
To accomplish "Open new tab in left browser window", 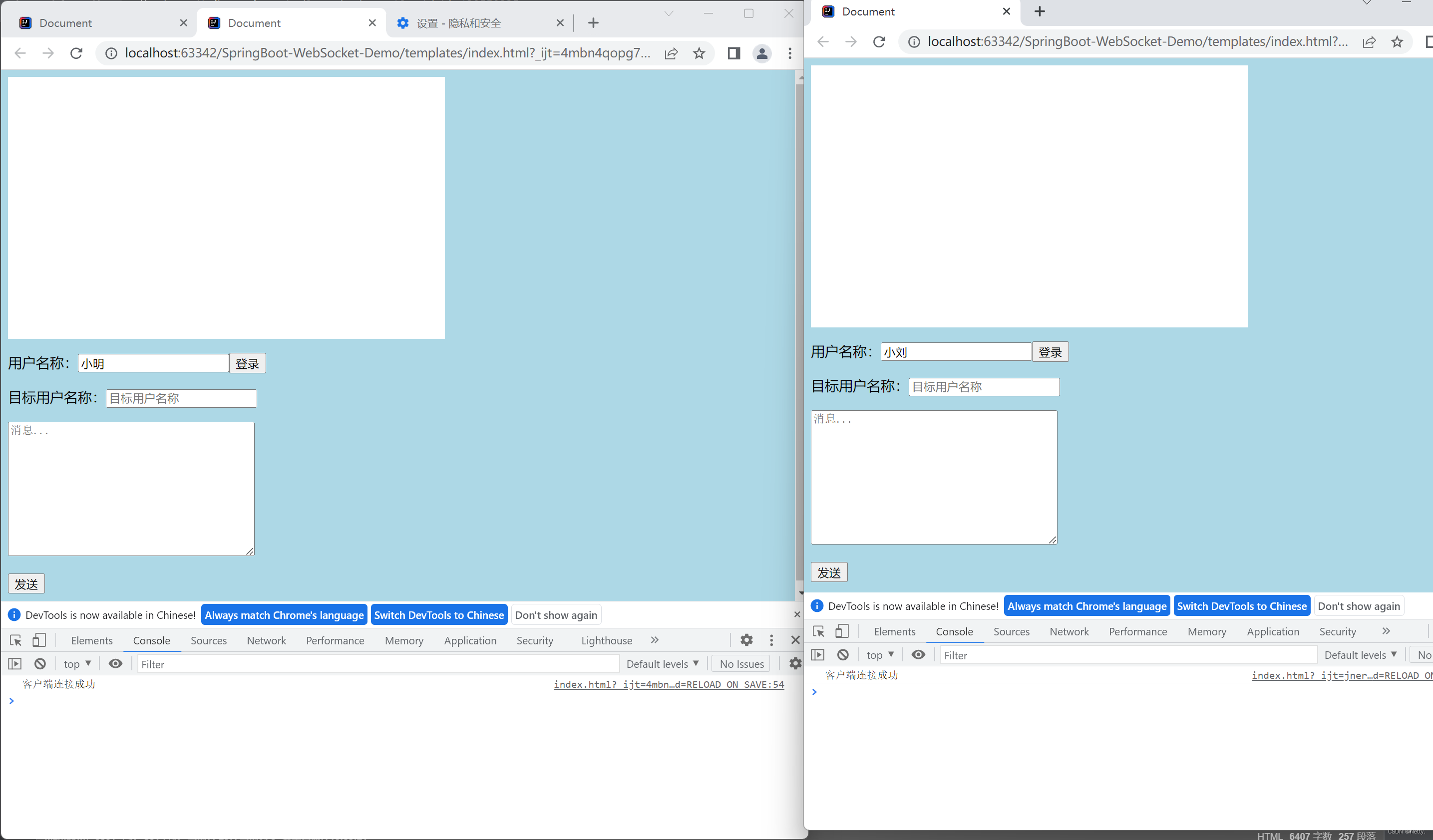I will (593, 23).
